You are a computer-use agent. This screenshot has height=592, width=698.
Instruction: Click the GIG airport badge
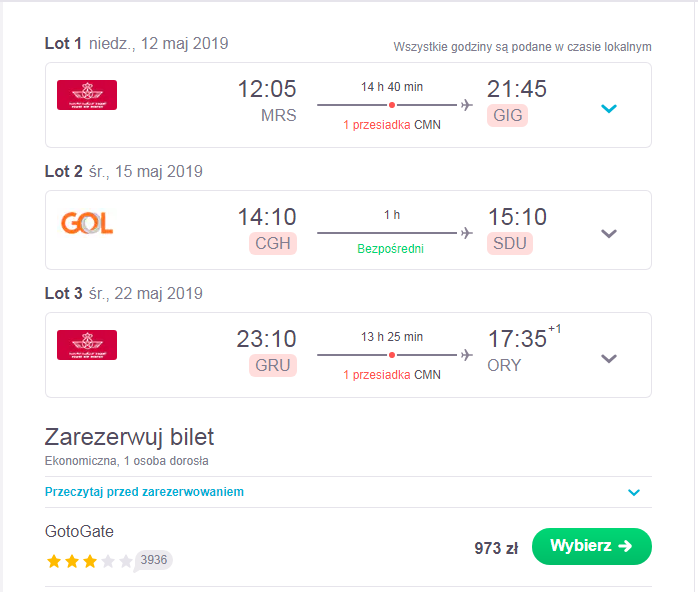[x=507, y=115]
